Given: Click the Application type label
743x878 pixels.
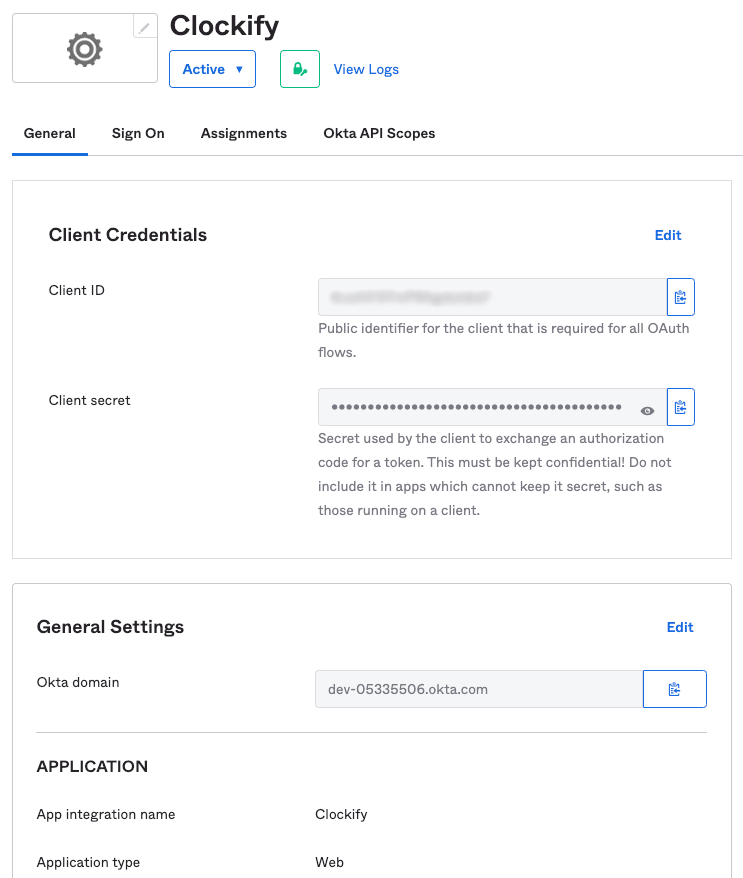Looking at the screenshot, I should [88, 862].
